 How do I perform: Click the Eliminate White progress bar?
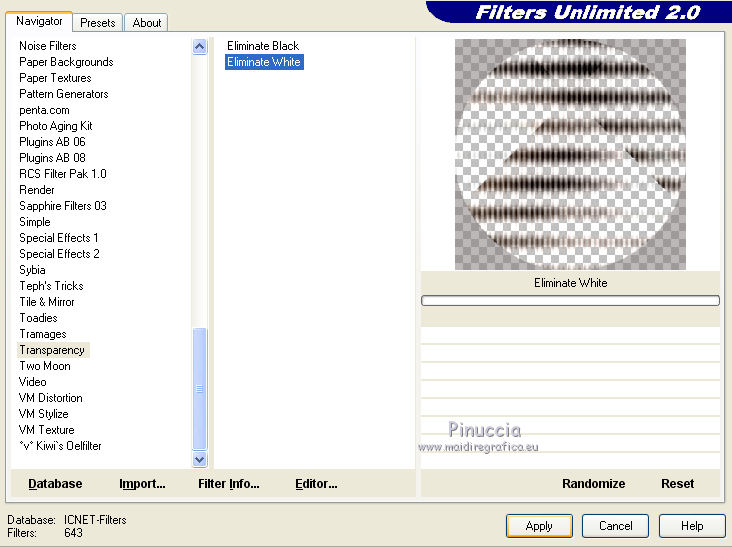point(570,301)
